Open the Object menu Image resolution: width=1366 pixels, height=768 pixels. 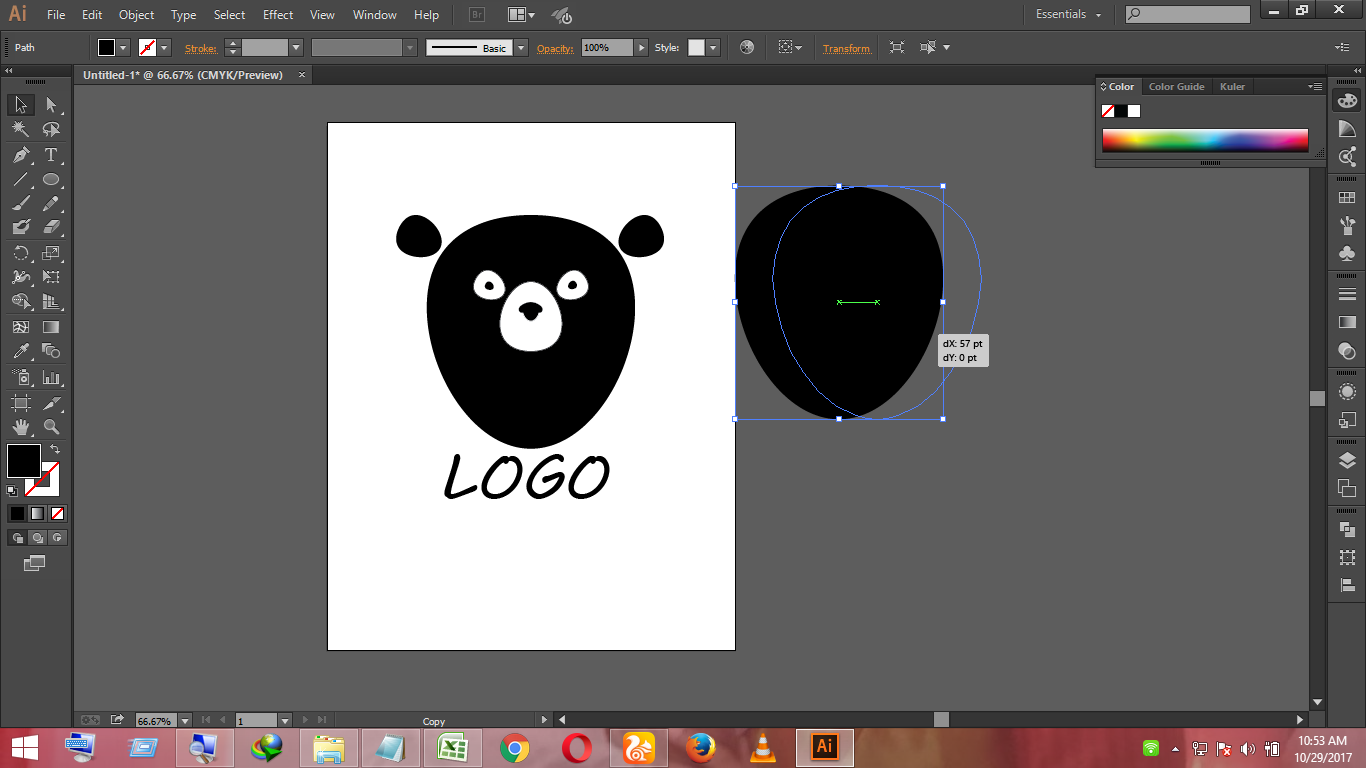click(136, 15)
